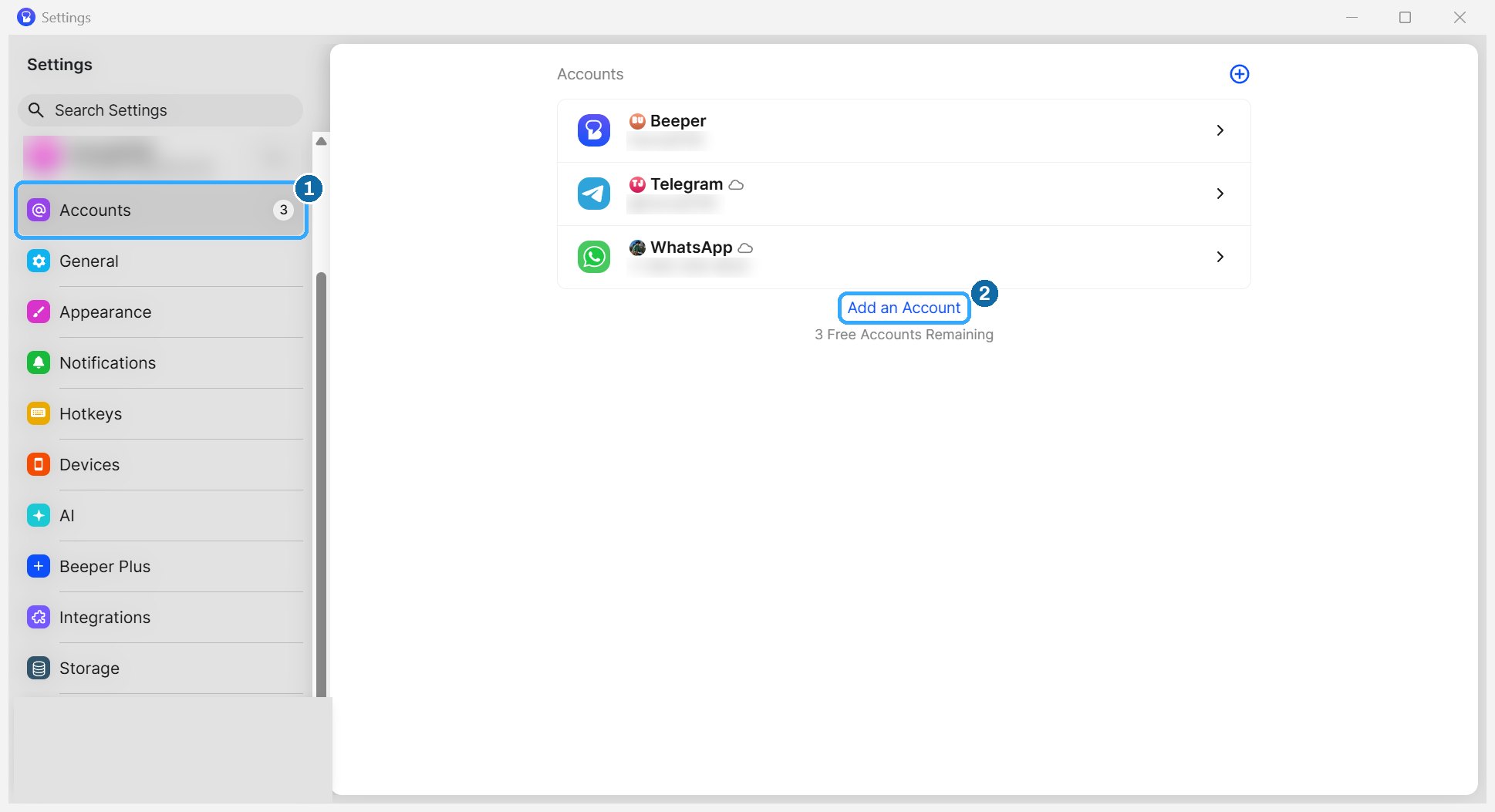Image resolution: width=1495 pixels, height=812 pixels.
Task: Click the Accounts count badge 3
Action: coord(283,210)
